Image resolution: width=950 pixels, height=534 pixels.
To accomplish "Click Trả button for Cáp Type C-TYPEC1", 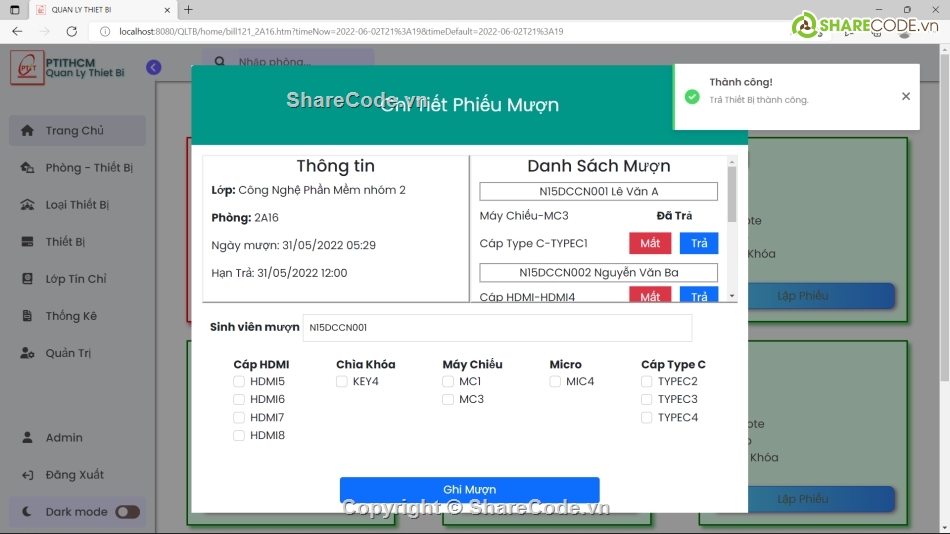I will [x=699, y=243].
